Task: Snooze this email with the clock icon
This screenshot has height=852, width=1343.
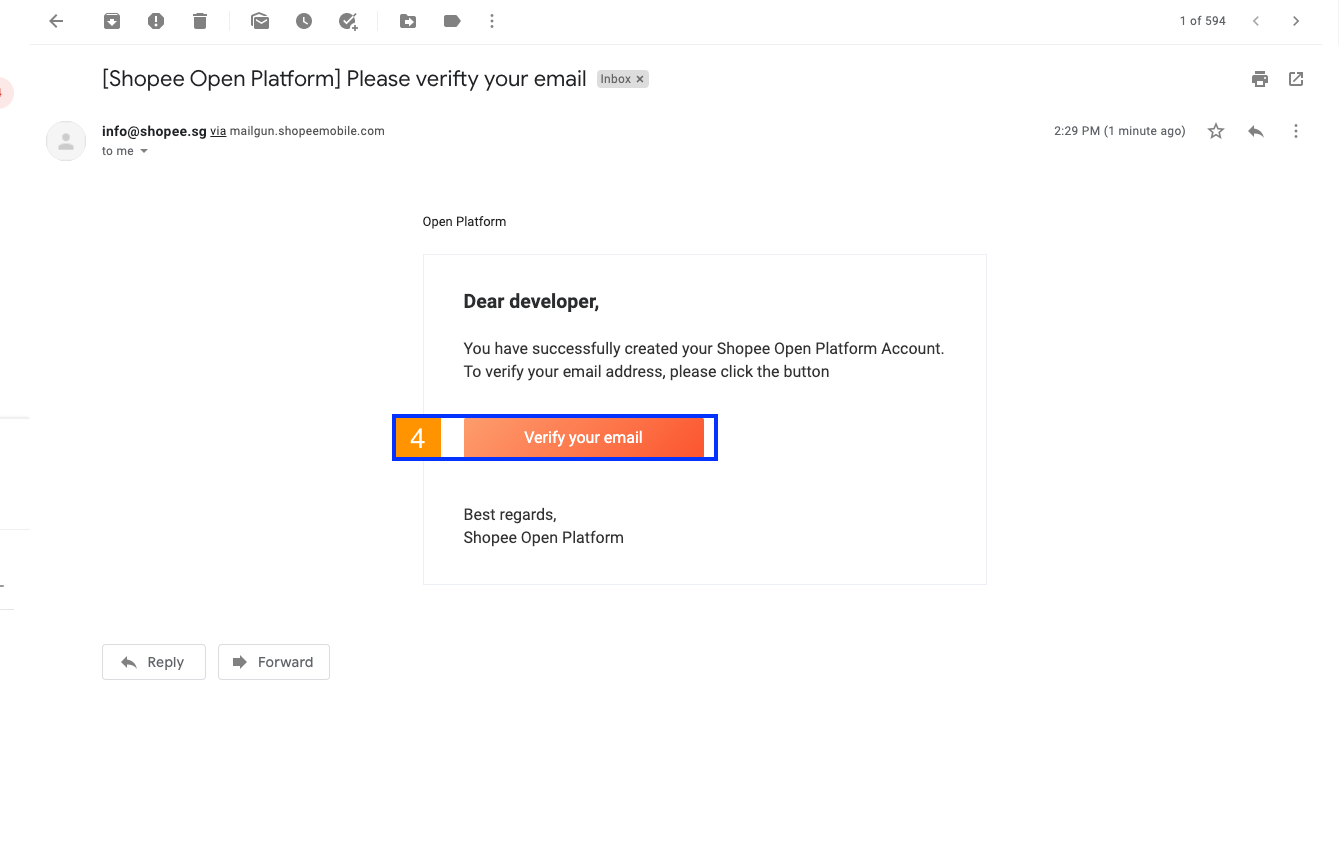Action: 304,21
